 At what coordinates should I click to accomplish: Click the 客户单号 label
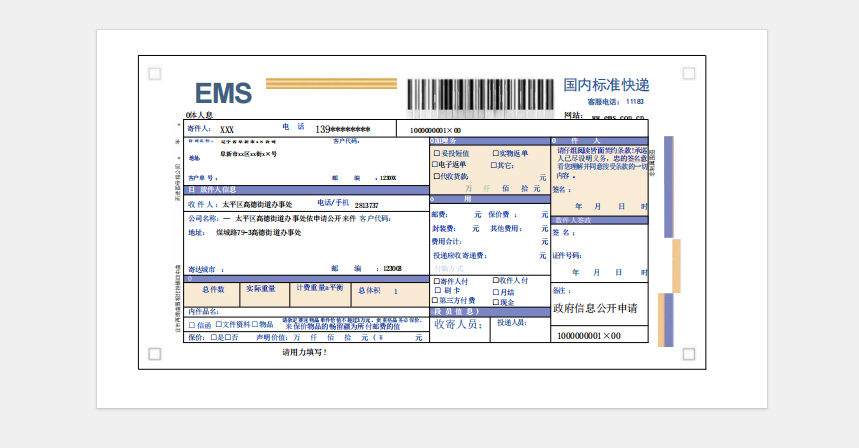(203, 178)
